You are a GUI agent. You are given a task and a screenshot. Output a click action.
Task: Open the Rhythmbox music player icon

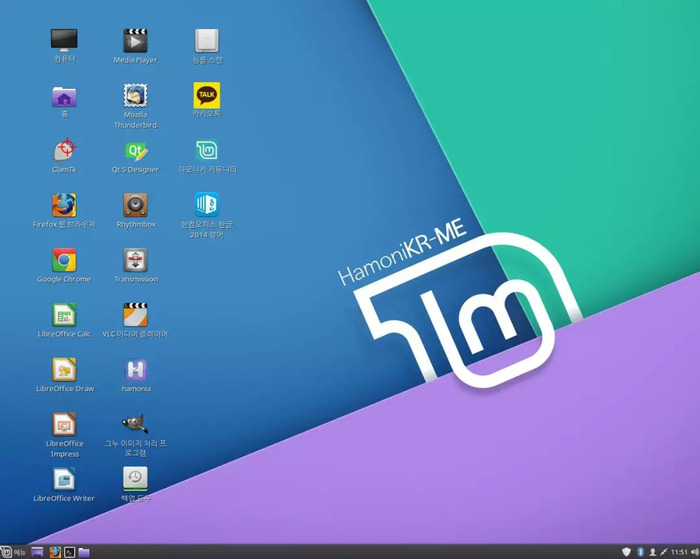pos(135,205)
